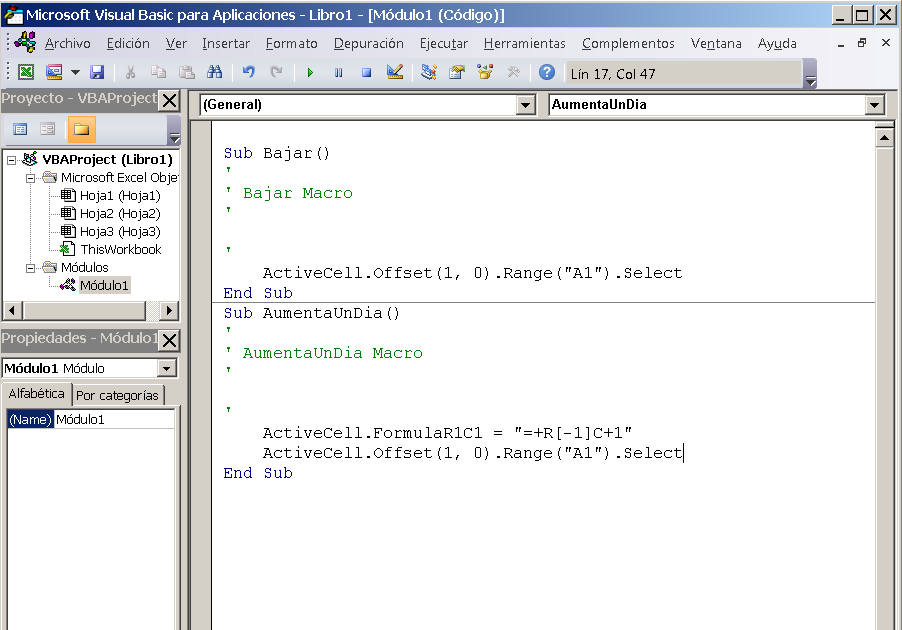
Task: Click the Find binoculars icon
Action: click(215, 72)
